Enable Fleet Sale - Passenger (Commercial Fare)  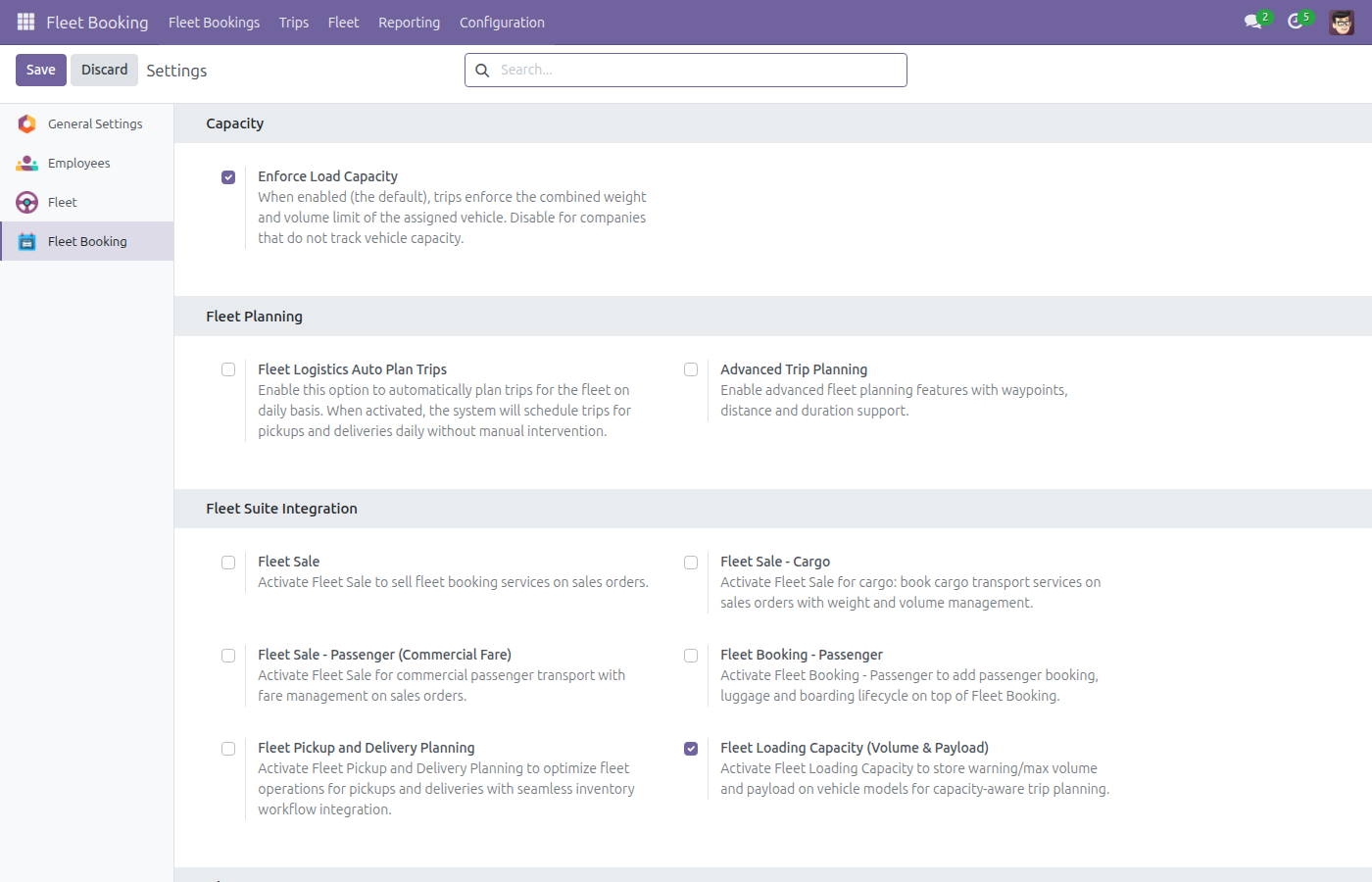228,656
